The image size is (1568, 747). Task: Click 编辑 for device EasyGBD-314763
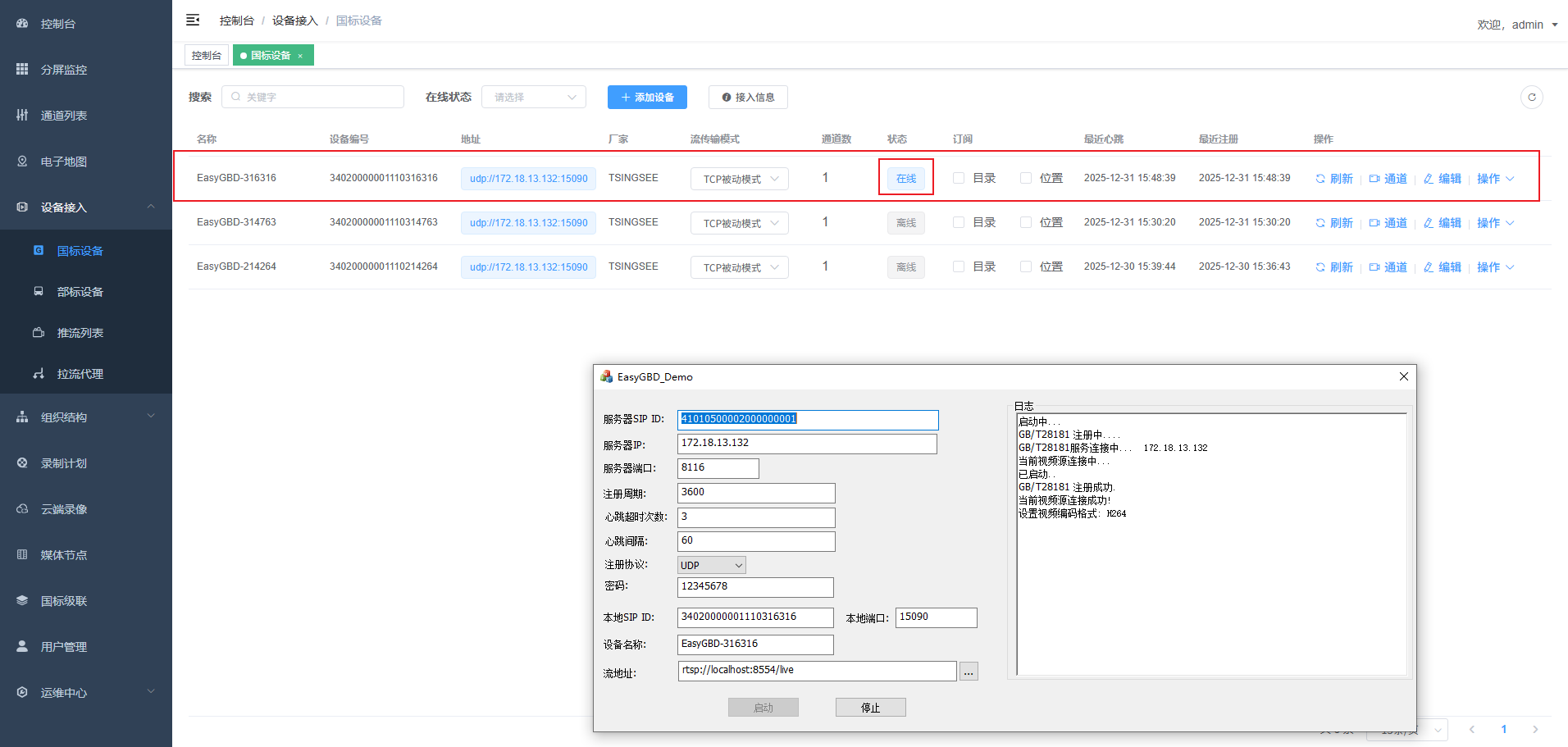coord(1443,223)
